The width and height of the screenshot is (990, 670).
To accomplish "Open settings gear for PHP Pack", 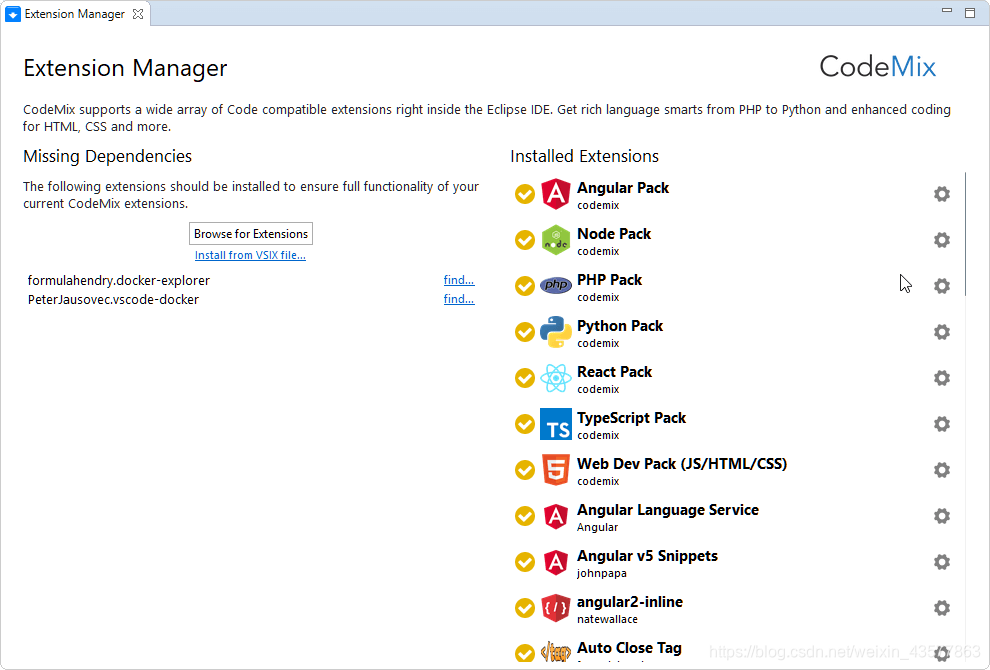I will (x=941, y=286).
